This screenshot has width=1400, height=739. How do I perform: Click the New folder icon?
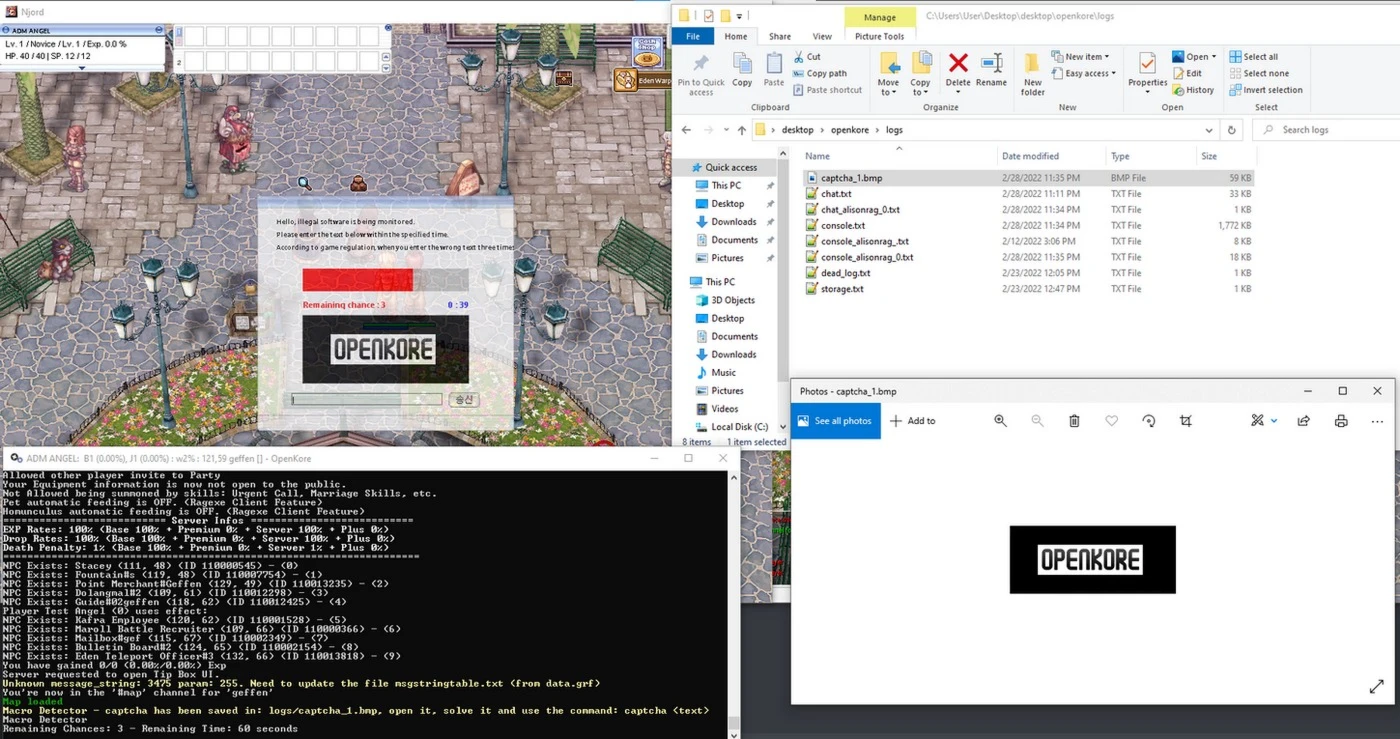click(x=1032, y=72)
